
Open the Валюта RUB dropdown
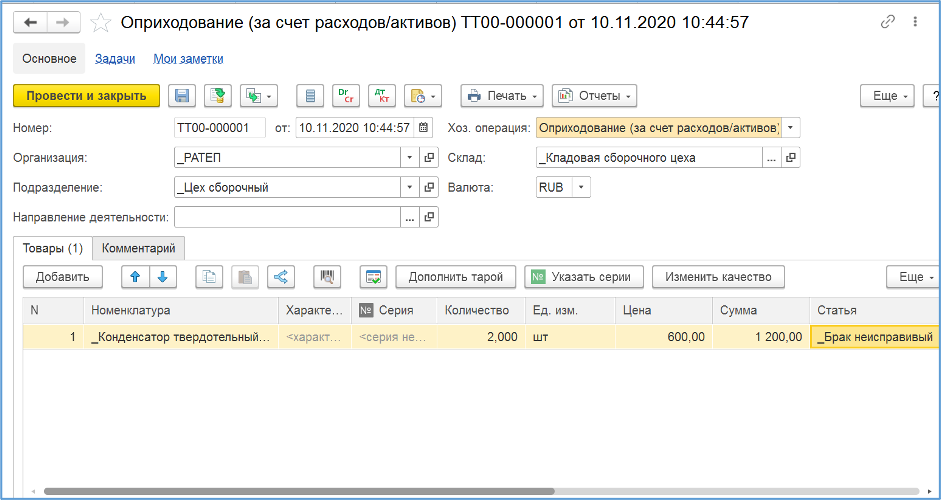[582, 187]
